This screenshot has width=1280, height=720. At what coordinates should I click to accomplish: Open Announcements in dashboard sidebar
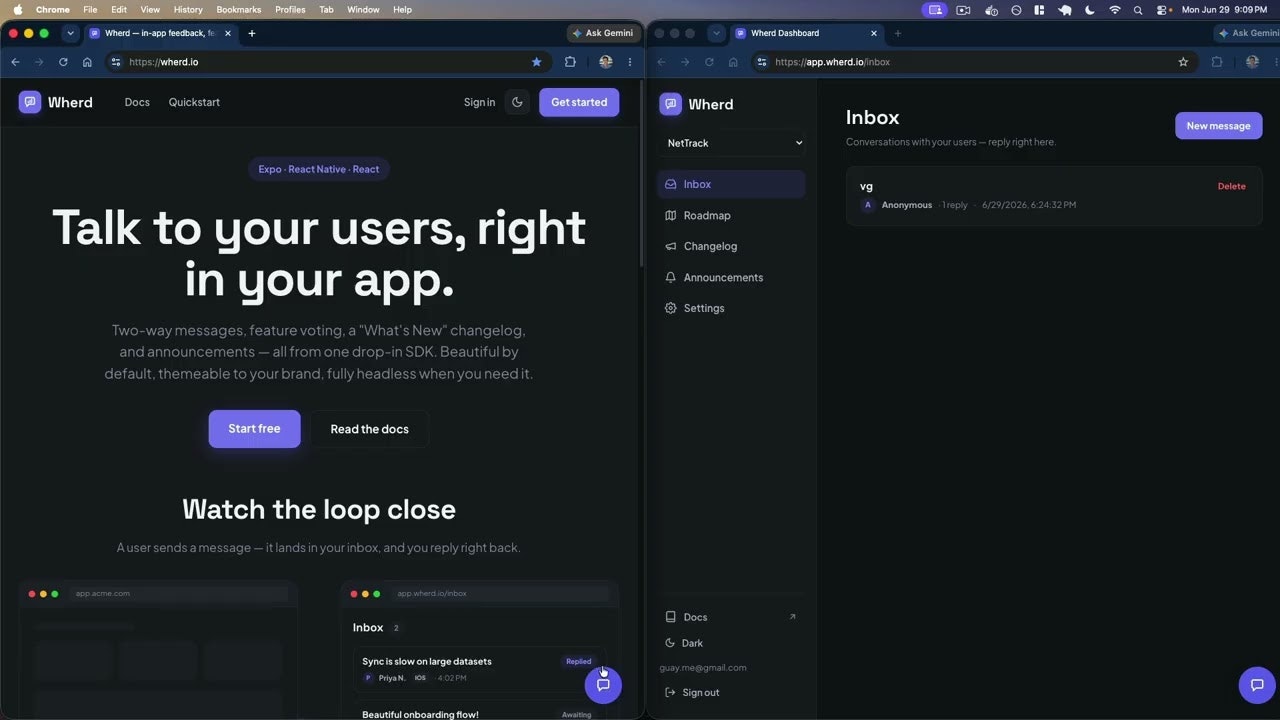click(x=731, y=277)
